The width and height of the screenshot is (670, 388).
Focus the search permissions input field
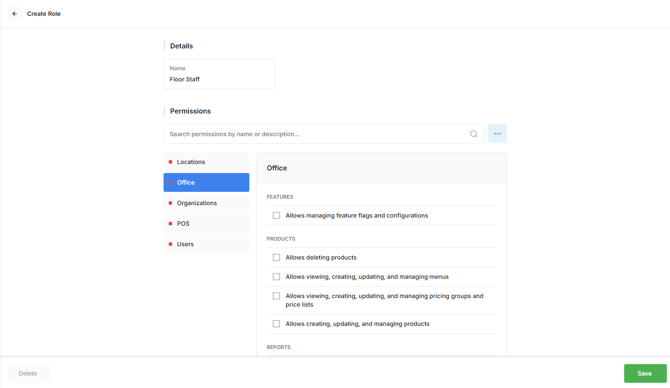tap(324, 134)
